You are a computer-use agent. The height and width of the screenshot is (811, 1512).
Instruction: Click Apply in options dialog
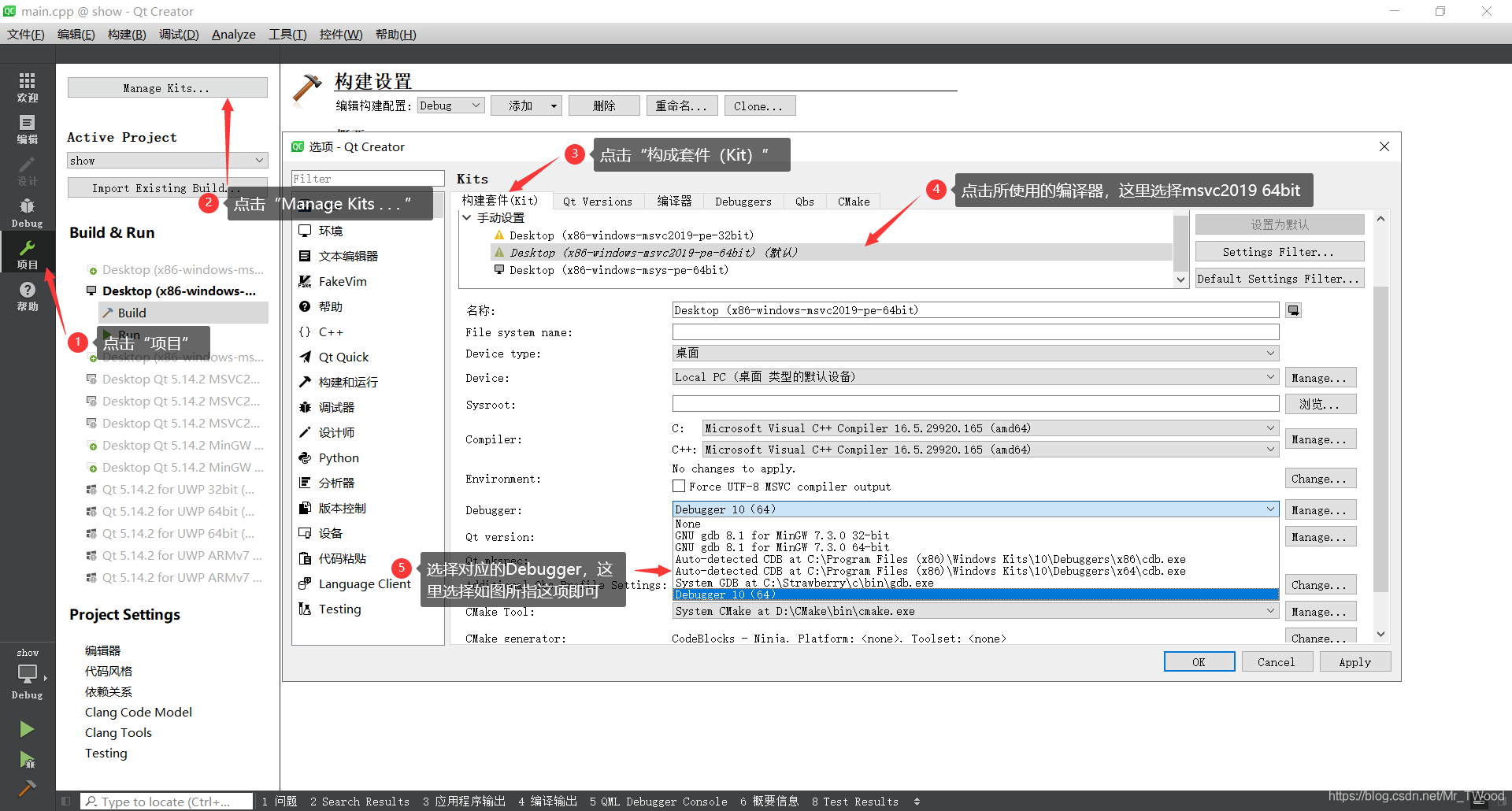tap(1354, 662)
